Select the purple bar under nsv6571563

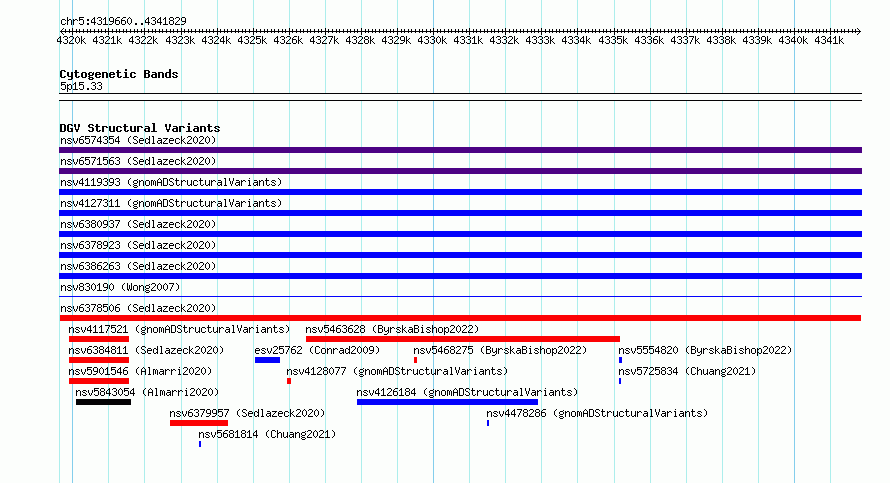[x=460, y=171]
